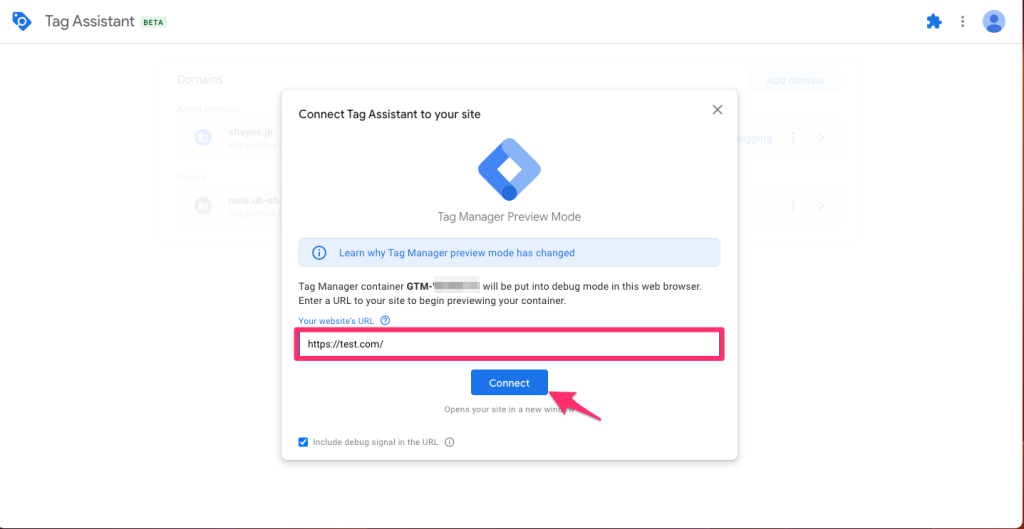Click the info icon in blue banner
1024x529 pixels.
coord(319,253)
